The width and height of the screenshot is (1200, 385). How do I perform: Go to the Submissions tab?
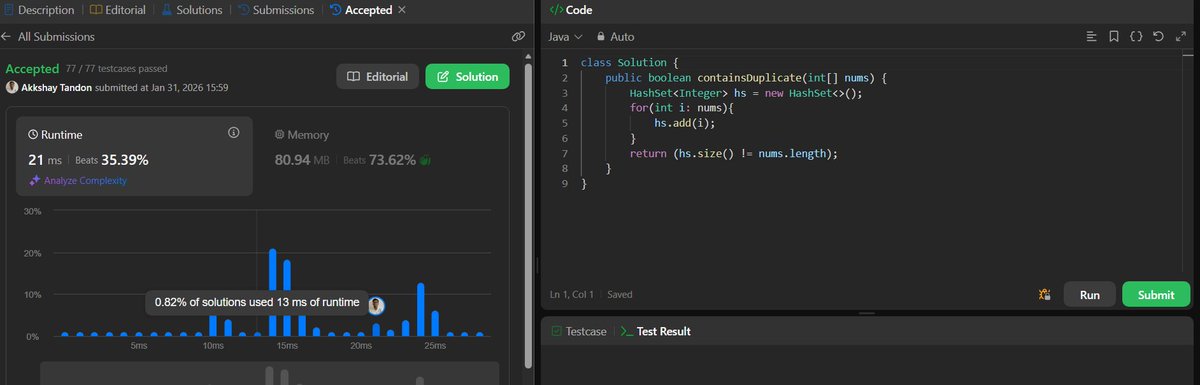[x=275, y=10]
